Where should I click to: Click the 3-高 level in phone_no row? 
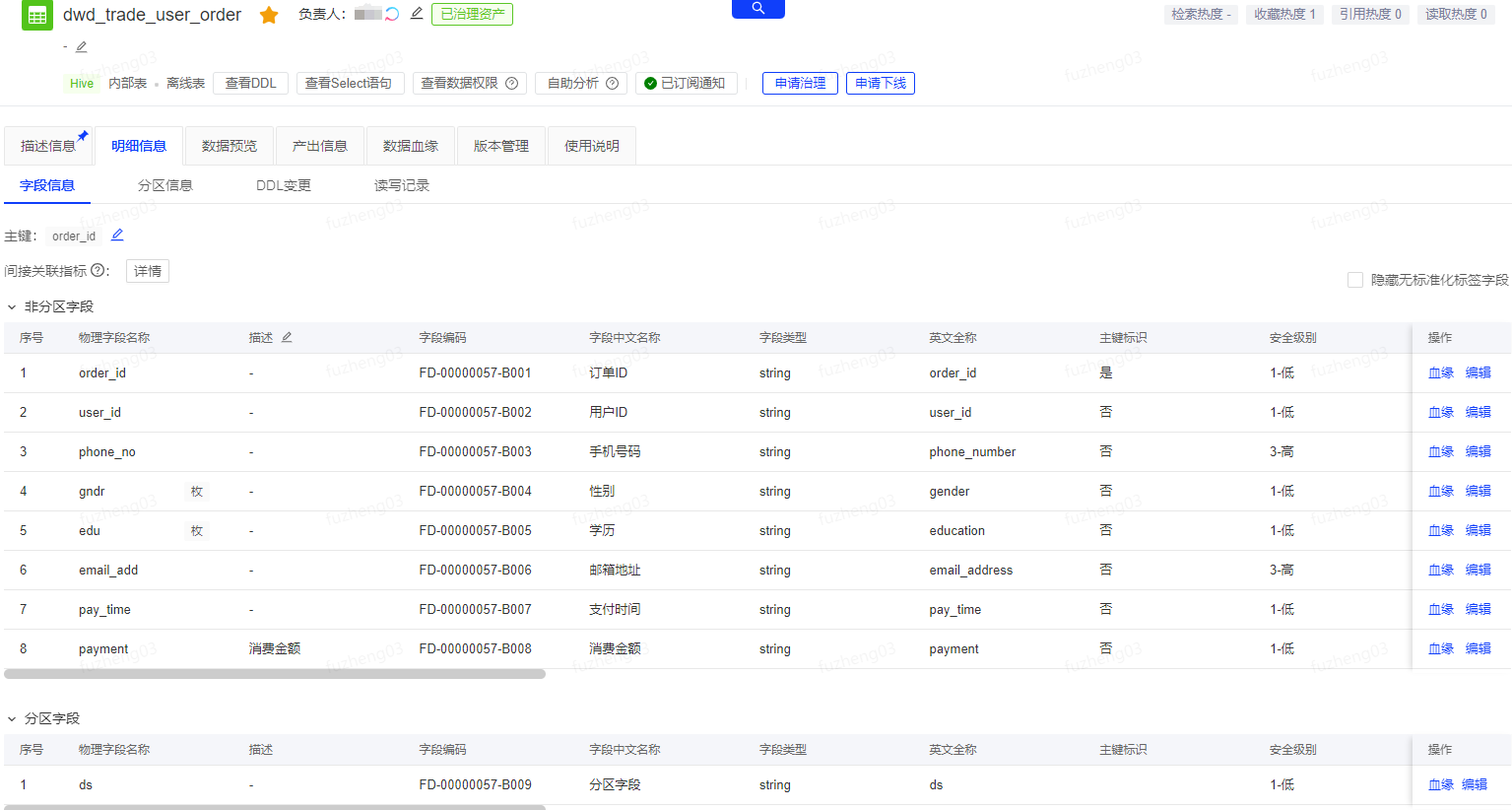[1282, 451]
